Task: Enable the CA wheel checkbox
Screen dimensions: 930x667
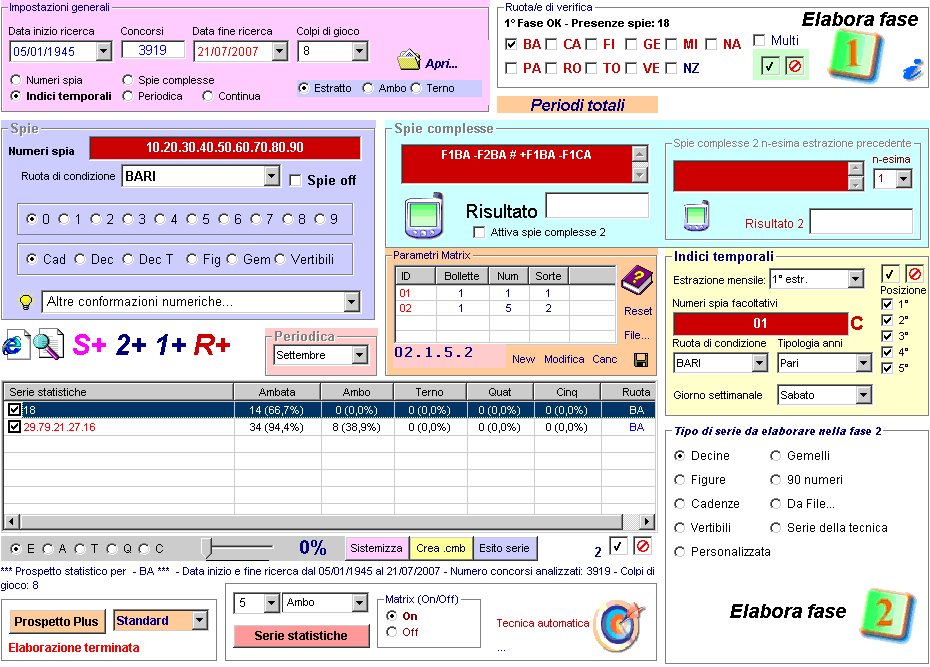Action: coord(552,44)
